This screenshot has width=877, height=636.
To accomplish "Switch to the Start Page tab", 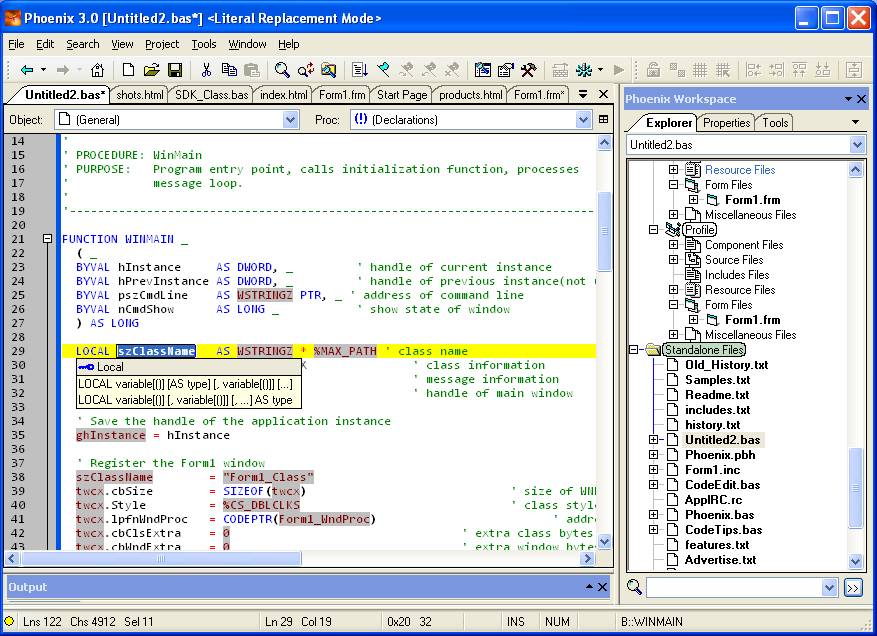I will [x=402, y=95].
